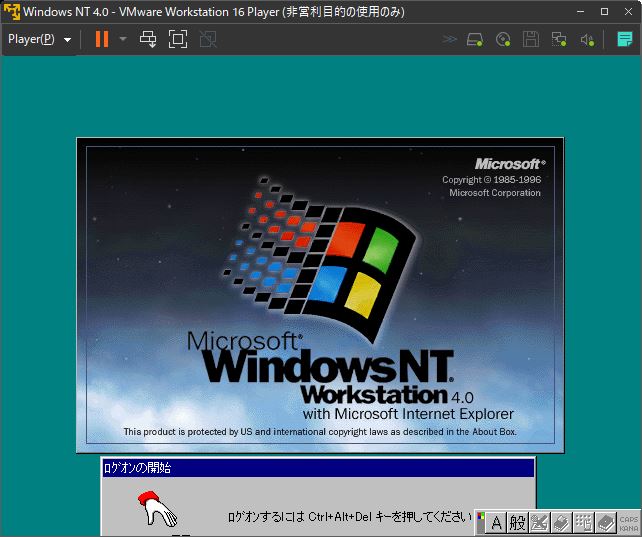Open the IME dictionary book icon

click(x=606, y=522)
